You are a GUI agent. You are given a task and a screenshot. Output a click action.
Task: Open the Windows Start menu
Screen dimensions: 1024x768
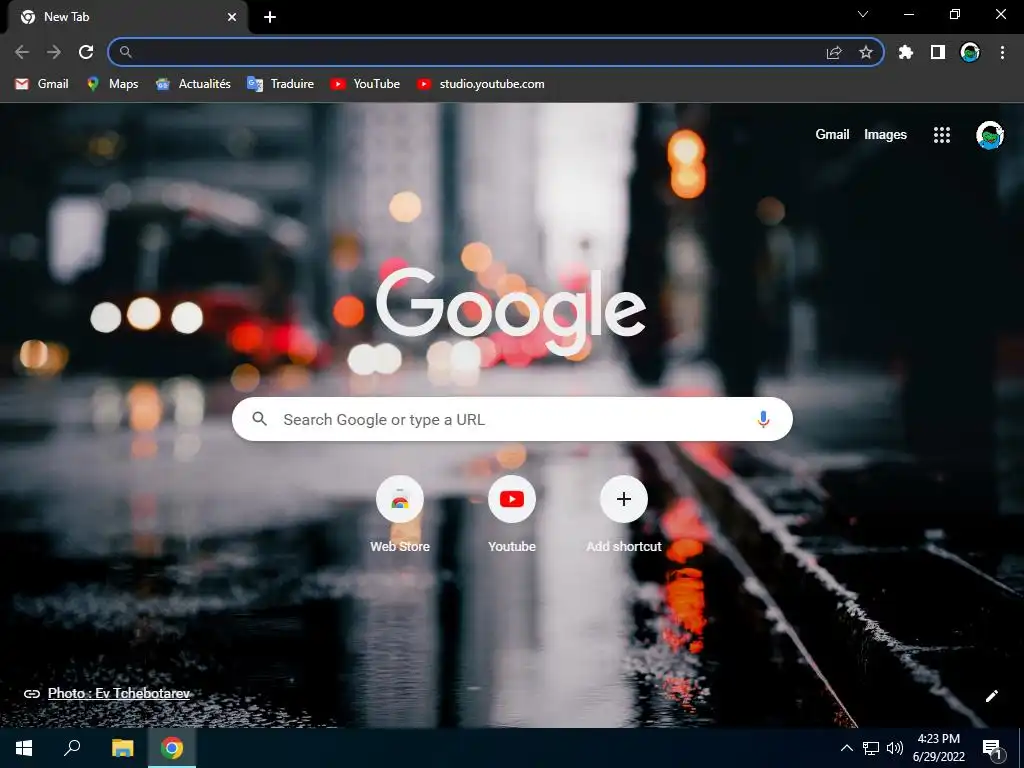click(x=24, y=748)
